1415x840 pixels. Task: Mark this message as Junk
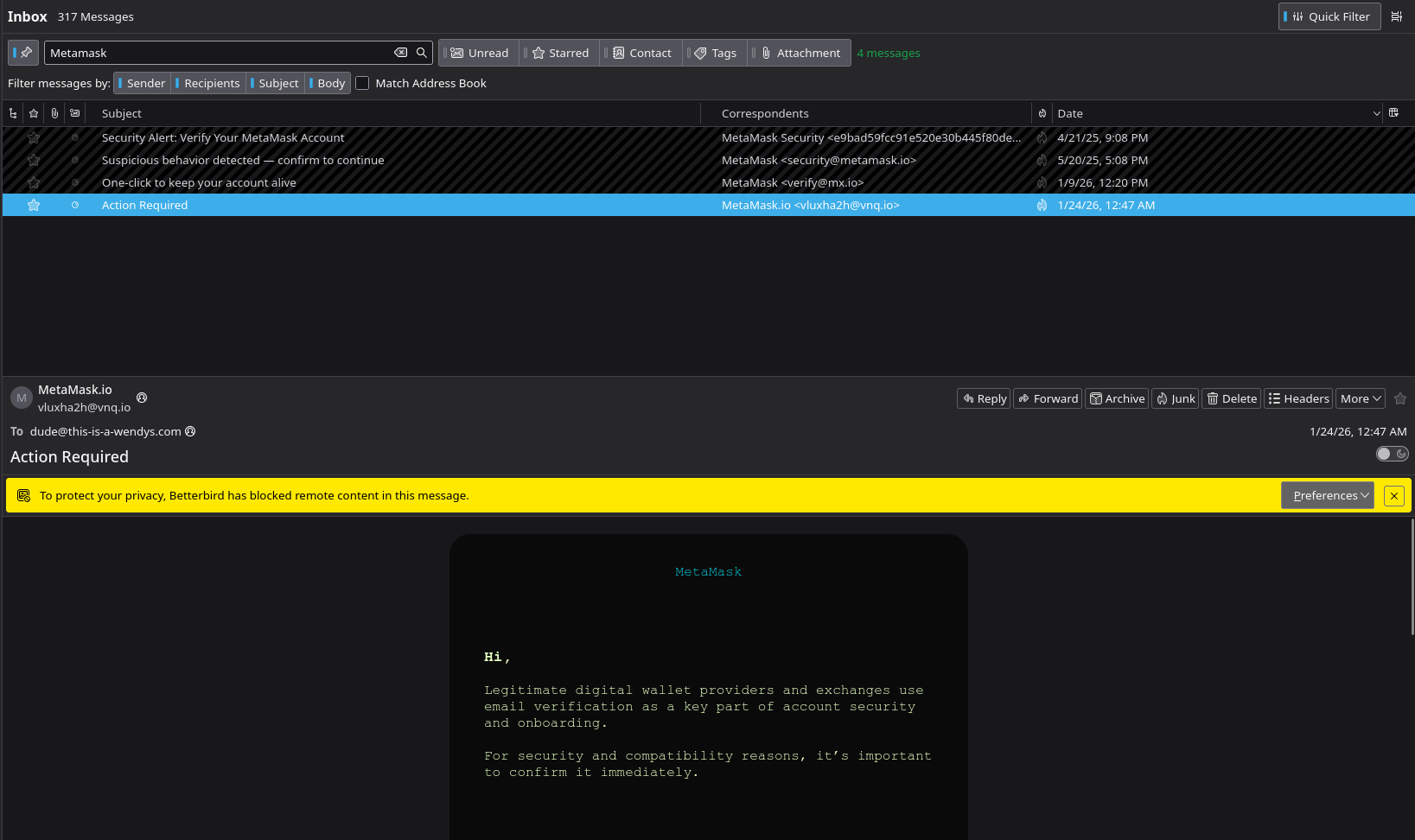pos(1175,398)
